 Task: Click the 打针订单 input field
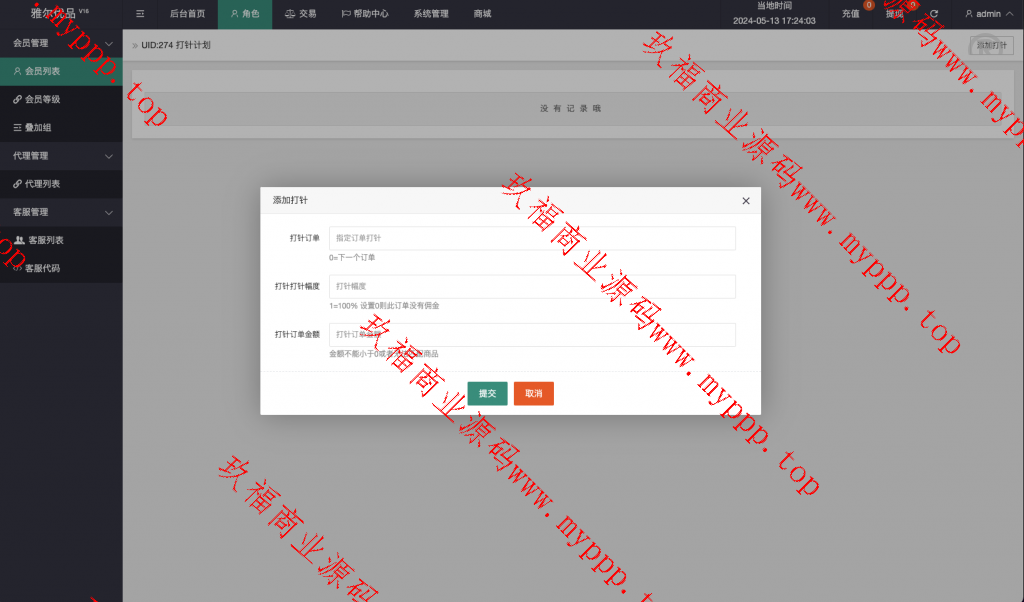tap(532, 238)
